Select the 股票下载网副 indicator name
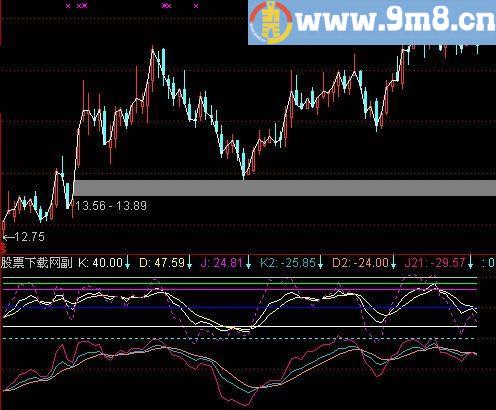 tap(37, 263)
